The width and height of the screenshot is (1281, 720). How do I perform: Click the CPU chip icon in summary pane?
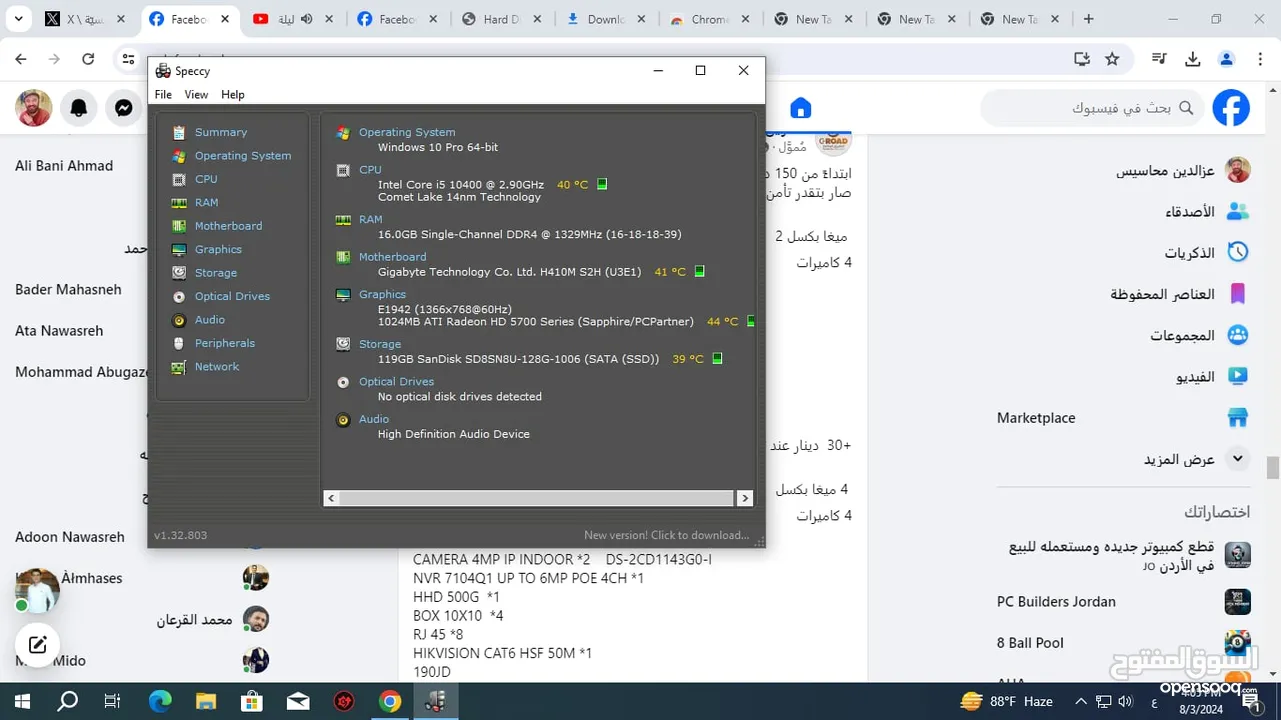343,171
